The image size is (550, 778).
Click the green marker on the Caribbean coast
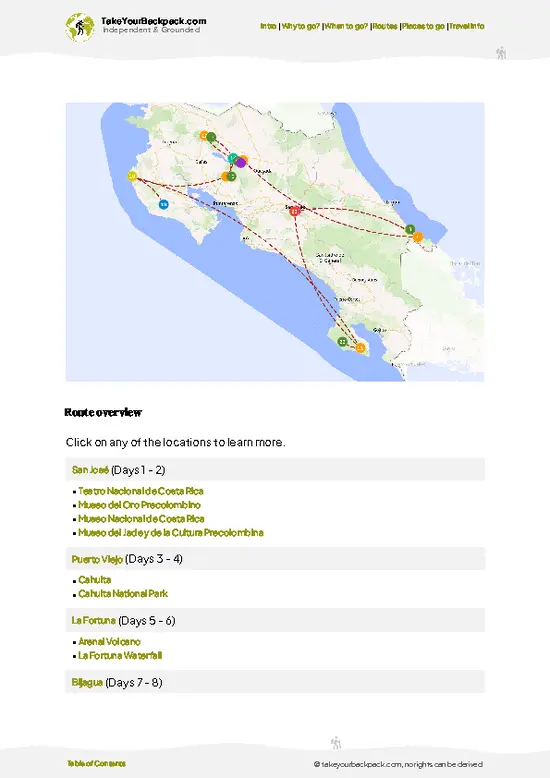(410, 229)
